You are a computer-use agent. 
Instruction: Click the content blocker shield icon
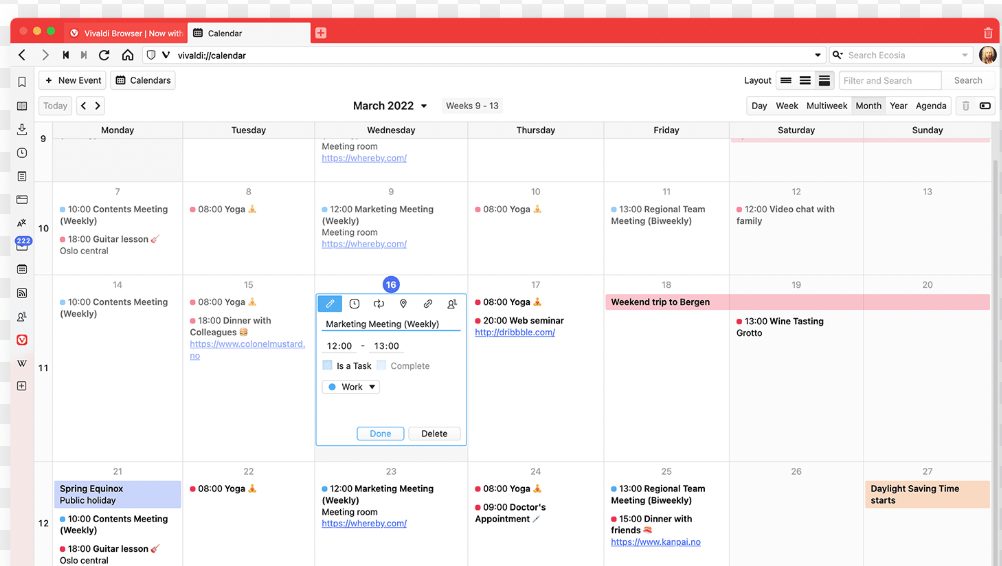coord(151,56)
